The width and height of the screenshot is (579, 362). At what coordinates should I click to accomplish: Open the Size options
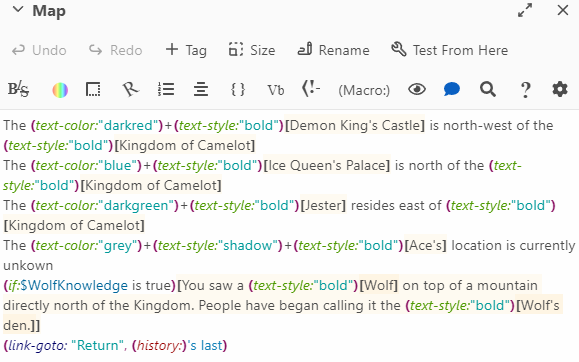coord(252,50)
